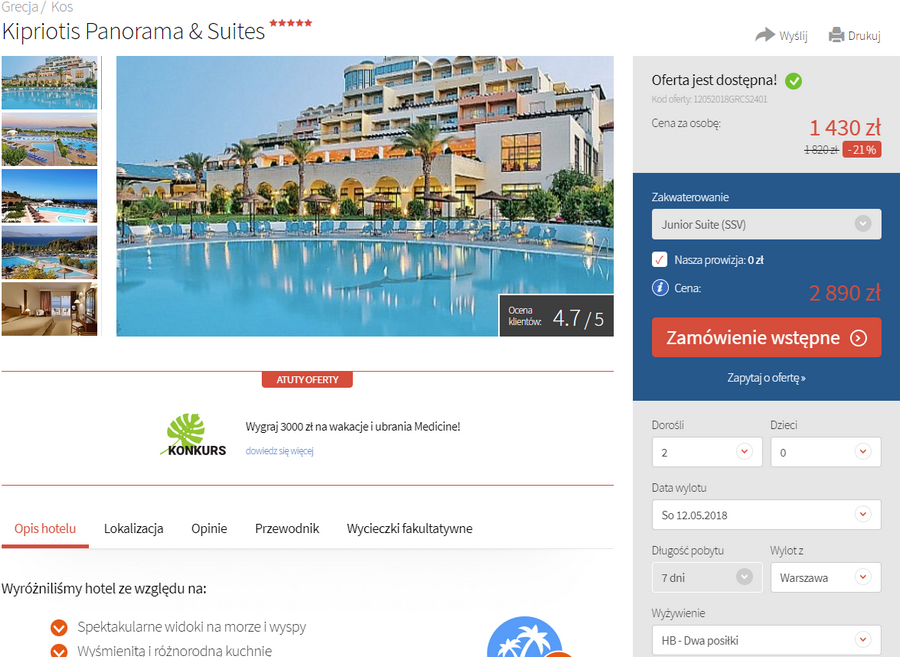Open the Data wylotu date dropdown
900x657 pixels.
766,515
